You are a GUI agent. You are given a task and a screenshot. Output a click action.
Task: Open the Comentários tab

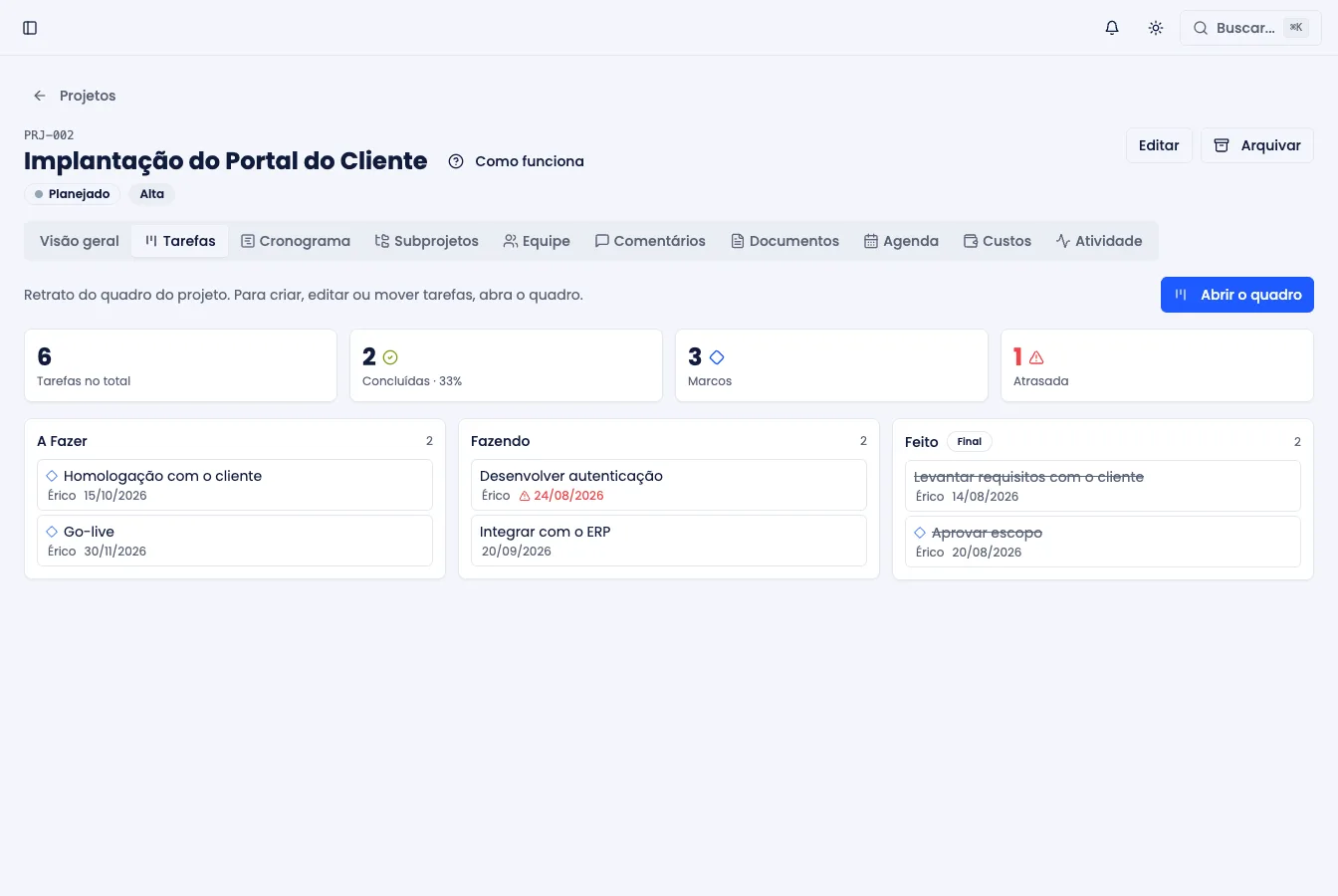(650, 241)
